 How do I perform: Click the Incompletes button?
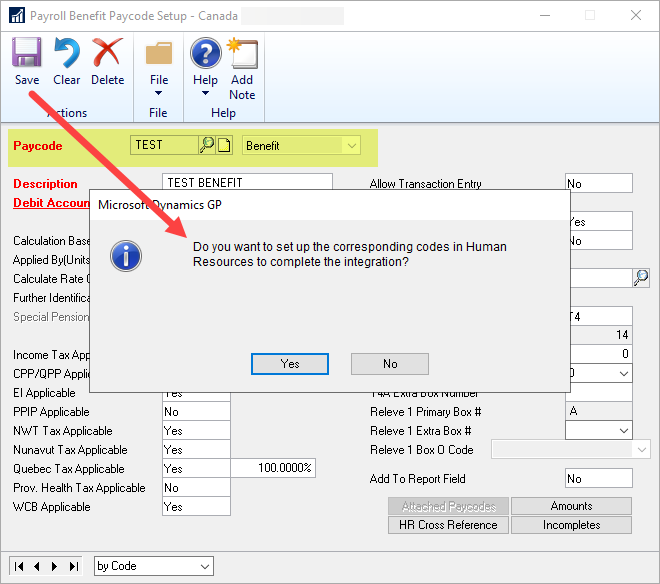[x=571, y=525]
